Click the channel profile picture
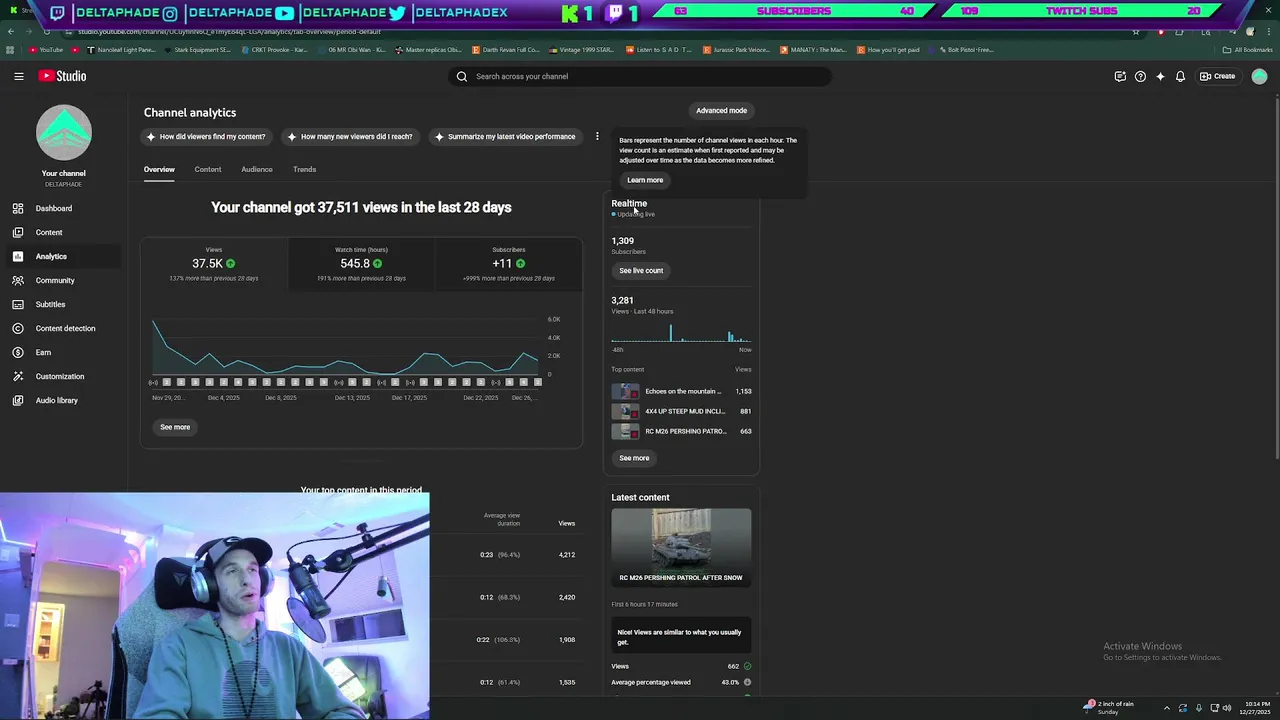Screen dimensions: 1280x720 click(x=64, y=132)
